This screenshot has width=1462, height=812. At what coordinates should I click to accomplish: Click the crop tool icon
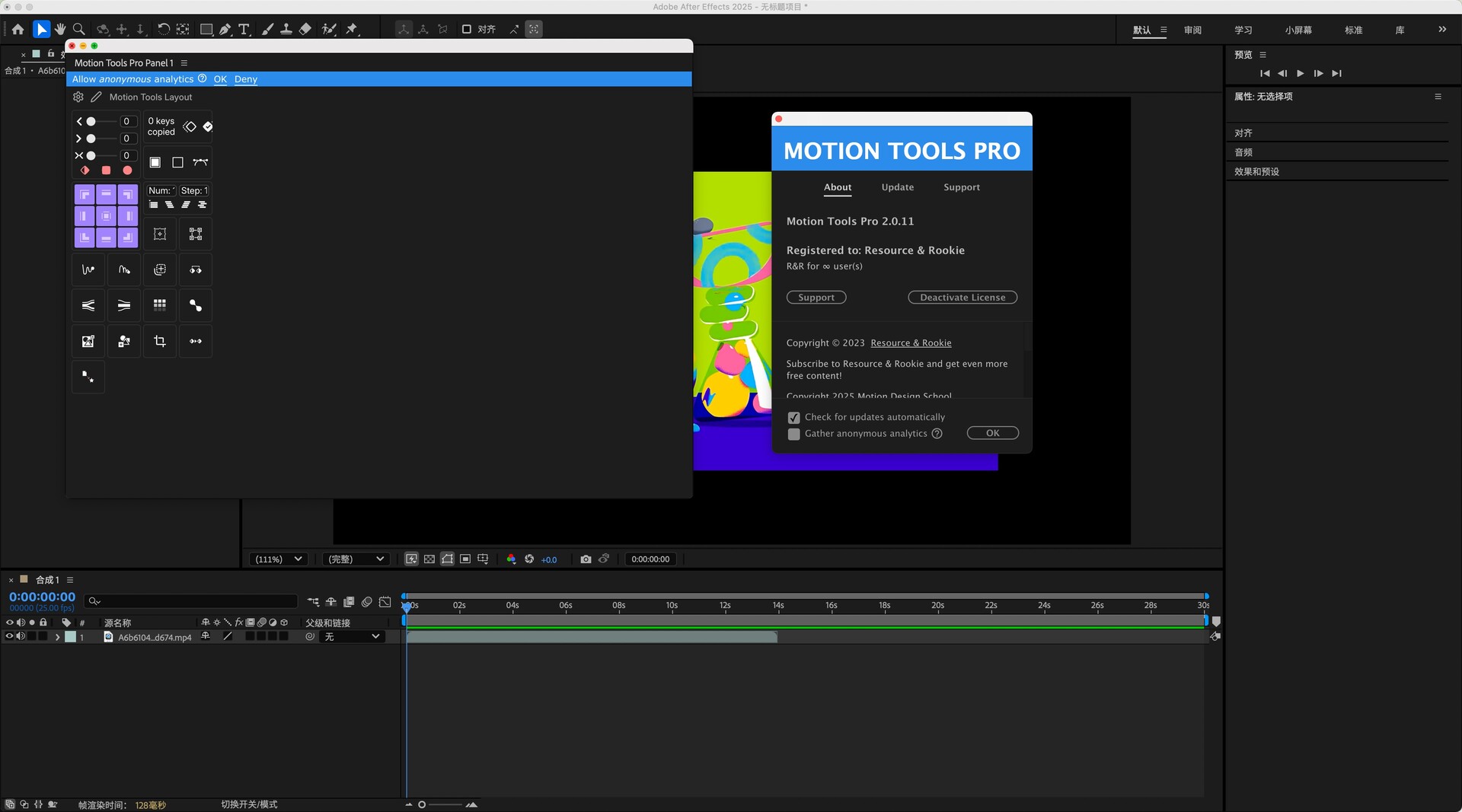point(160,341)
